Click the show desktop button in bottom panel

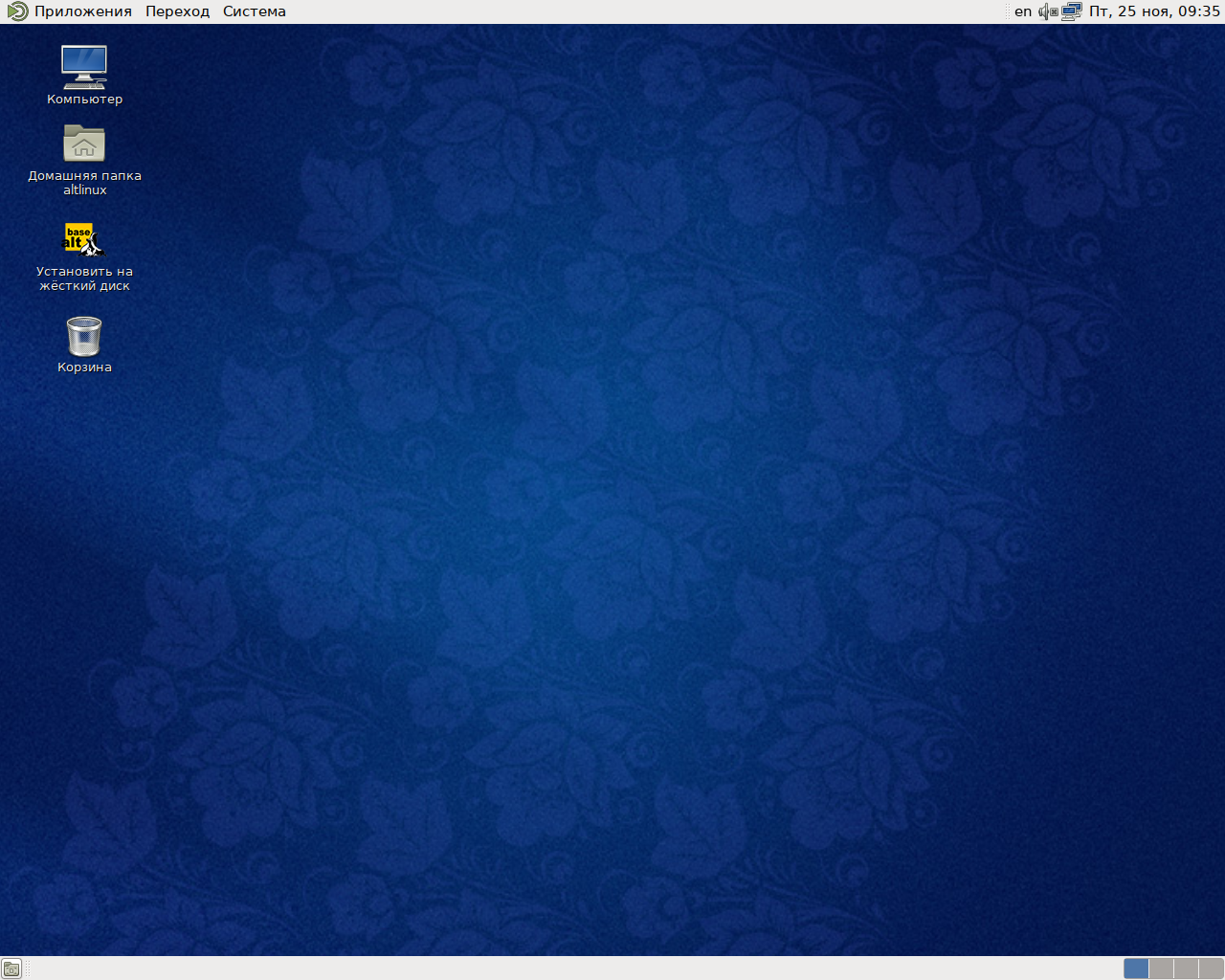(x=11, y=969)
